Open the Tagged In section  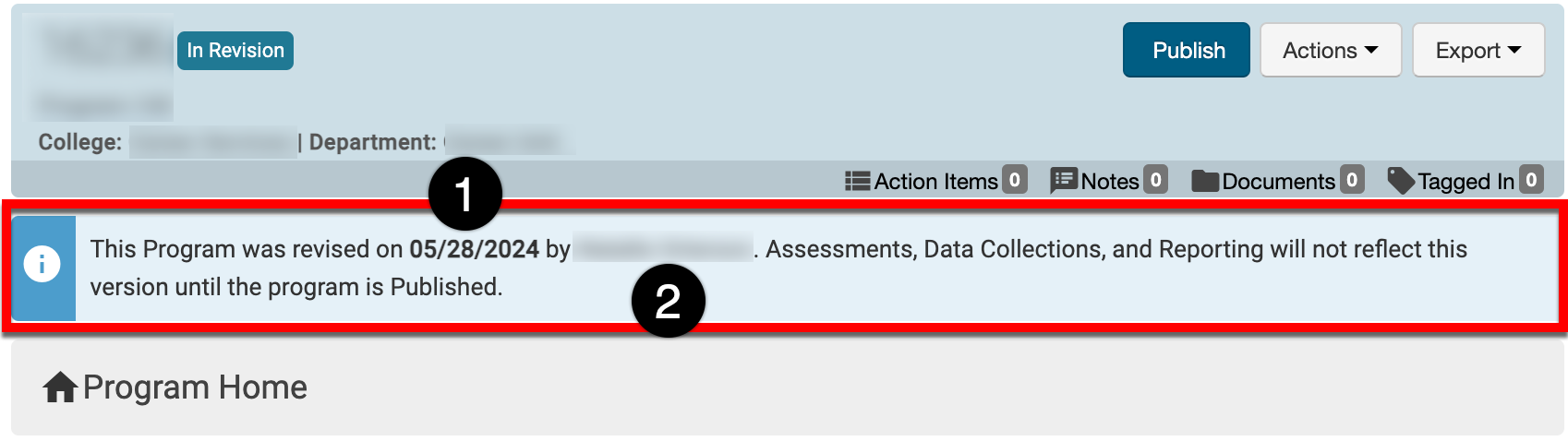(1465, 182)
